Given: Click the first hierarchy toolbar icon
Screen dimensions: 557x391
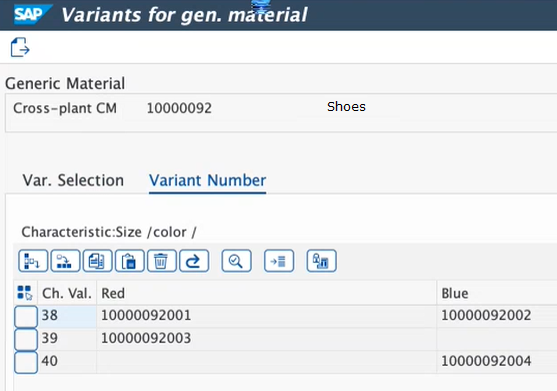Looking at the screenshot, I should [33, 261].
